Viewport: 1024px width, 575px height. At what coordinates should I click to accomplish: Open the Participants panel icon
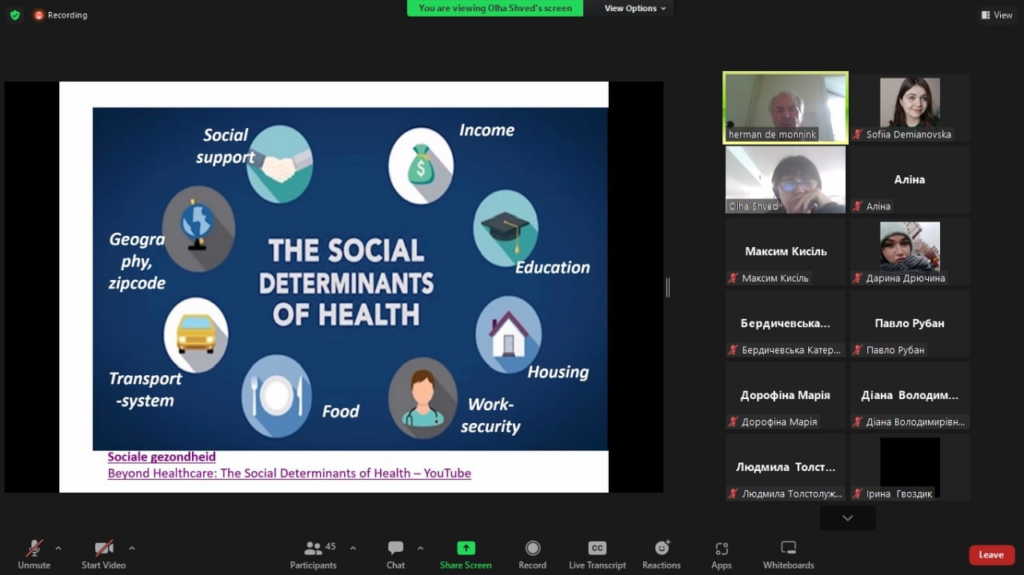(x=314, y=548)
